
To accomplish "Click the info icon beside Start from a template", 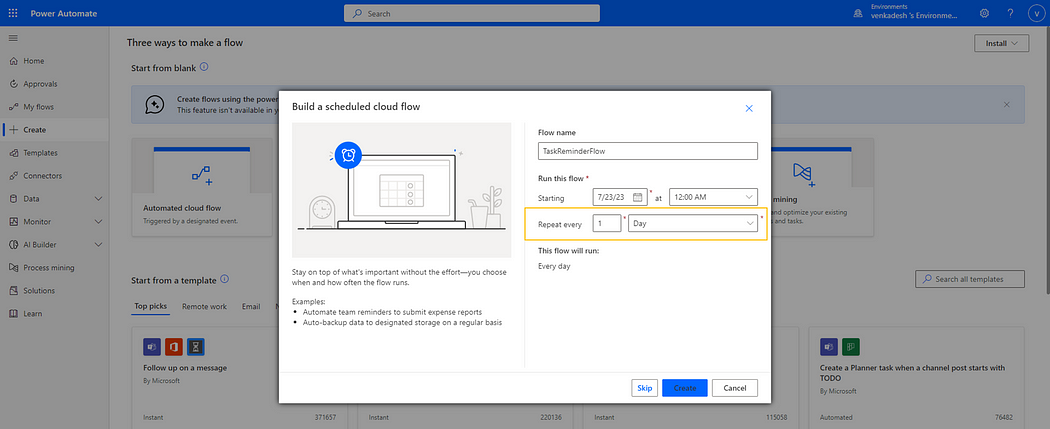I will (225, 279).
